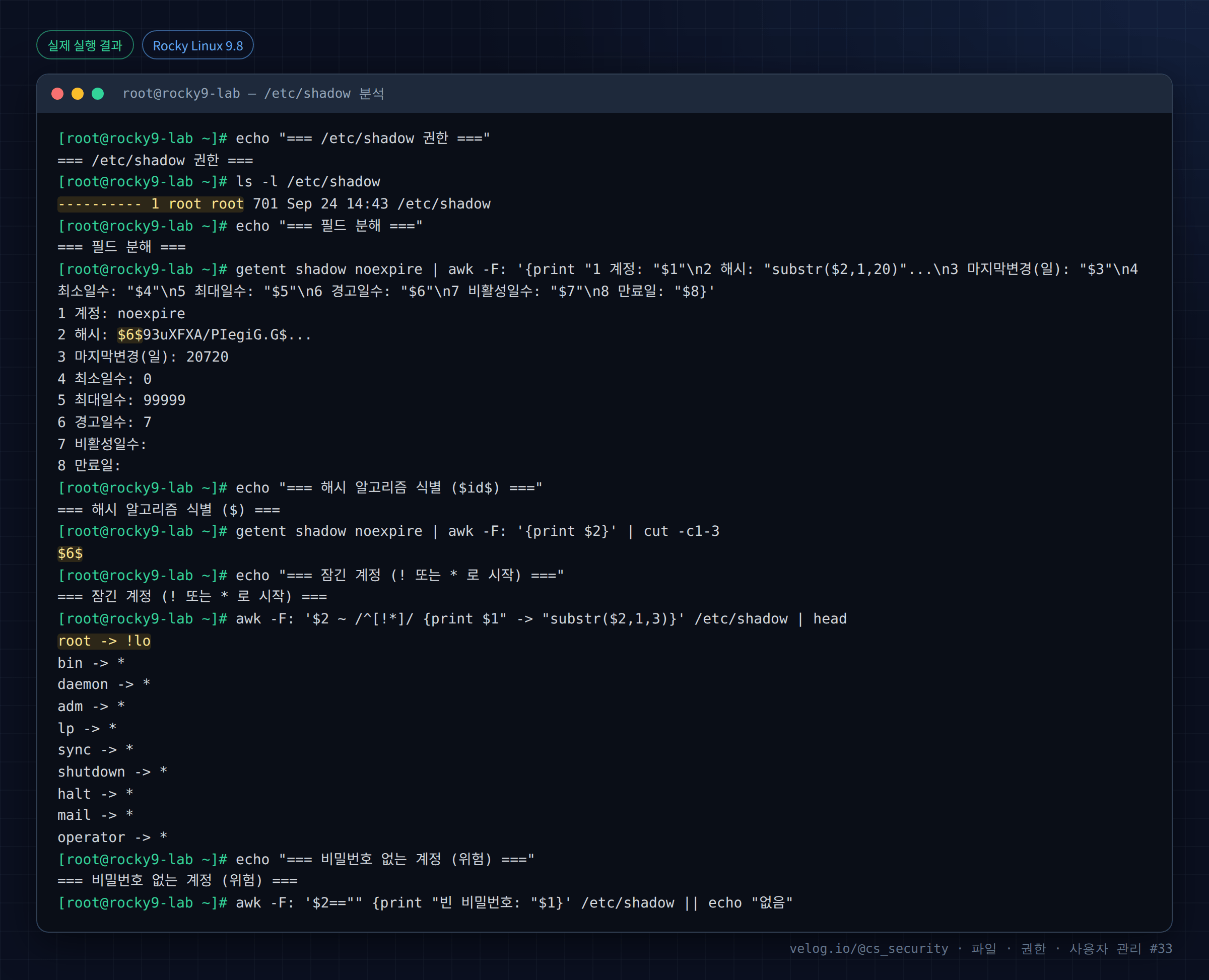Click the highlighted '---------- 1 root root' permission text
Image resolution: width=1209 pixels, height=980 pixels.
151,204
